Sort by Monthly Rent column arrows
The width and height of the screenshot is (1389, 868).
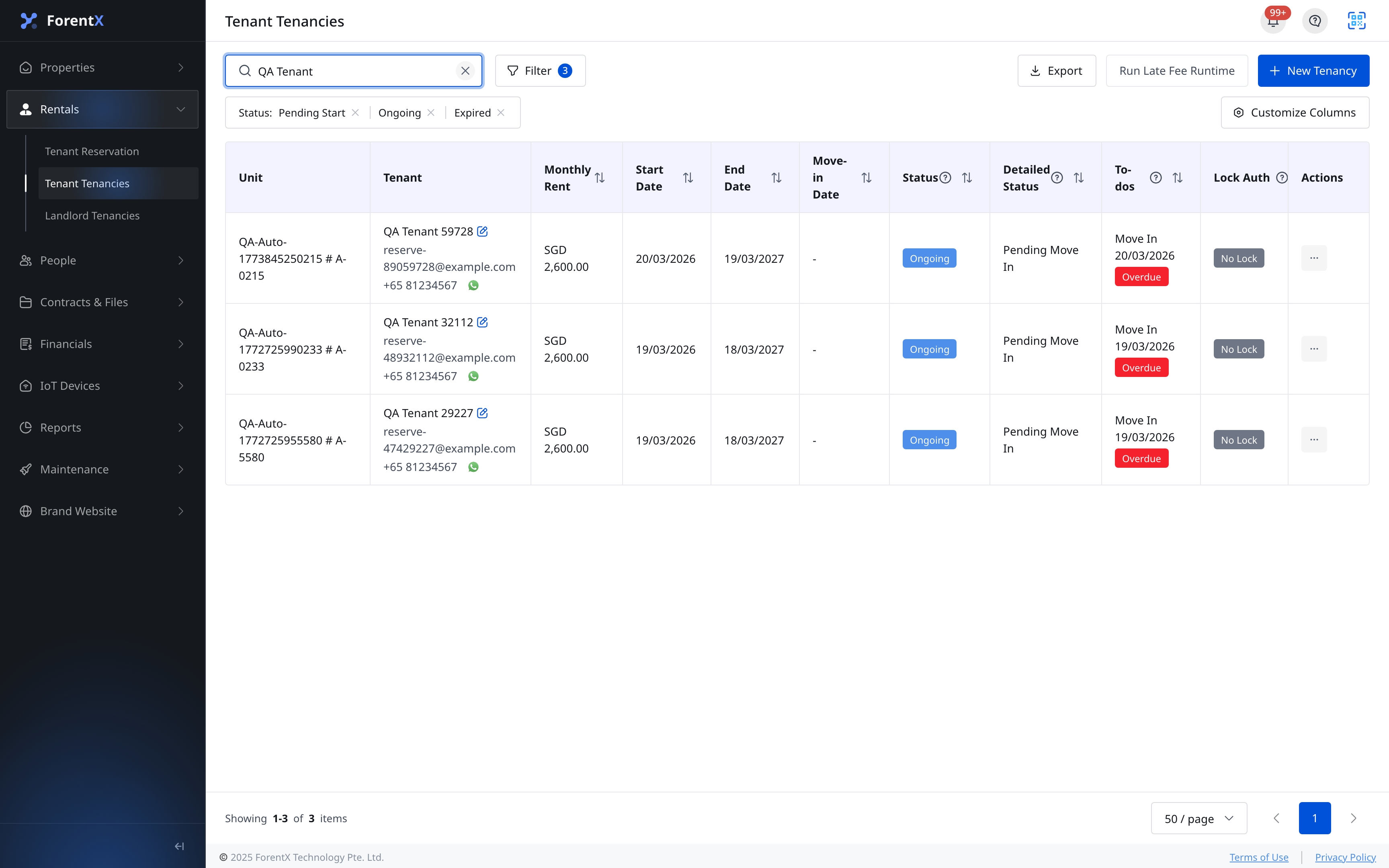pos(600,178)
